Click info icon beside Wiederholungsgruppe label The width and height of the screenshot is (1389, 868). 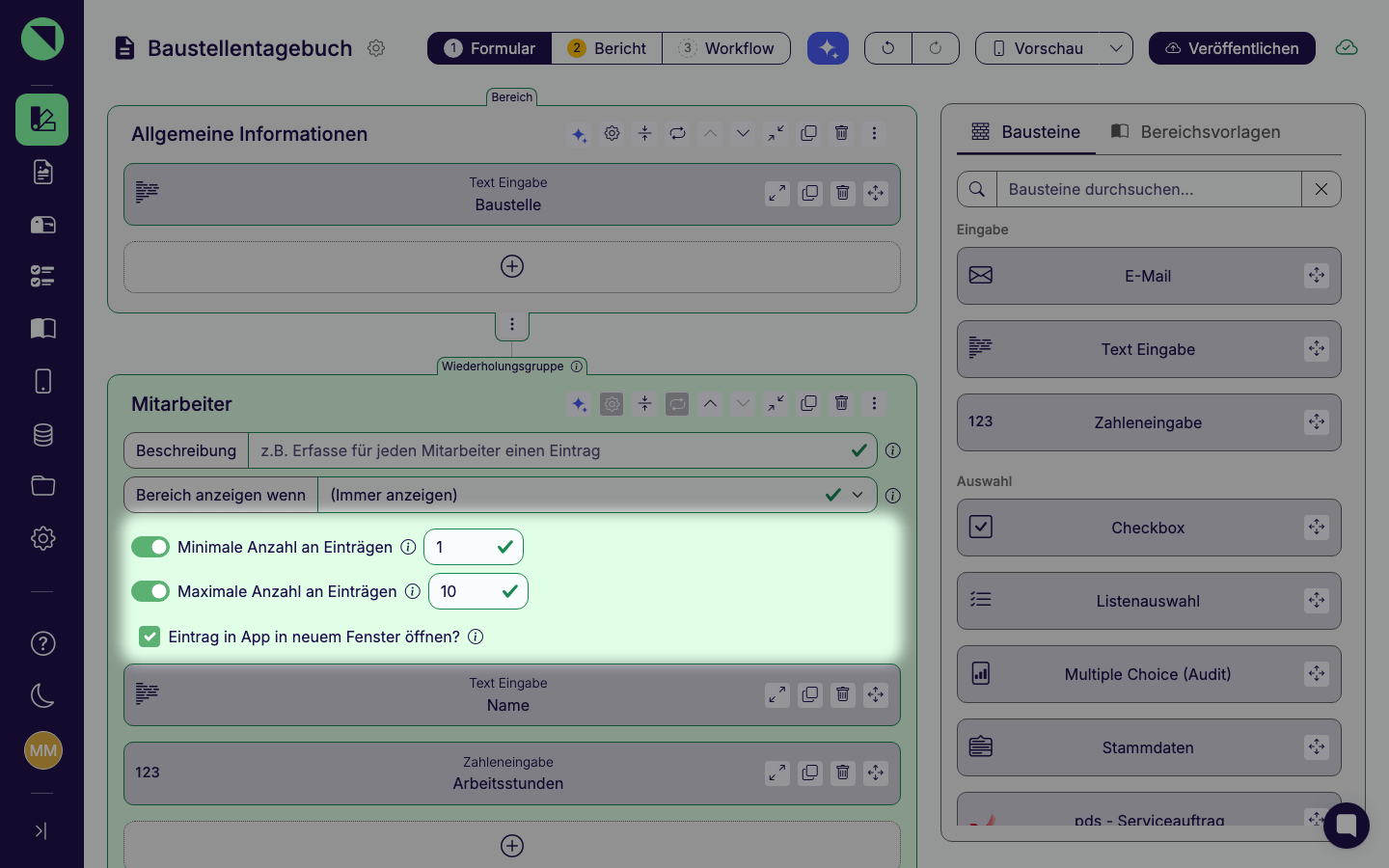click(577, 366)
